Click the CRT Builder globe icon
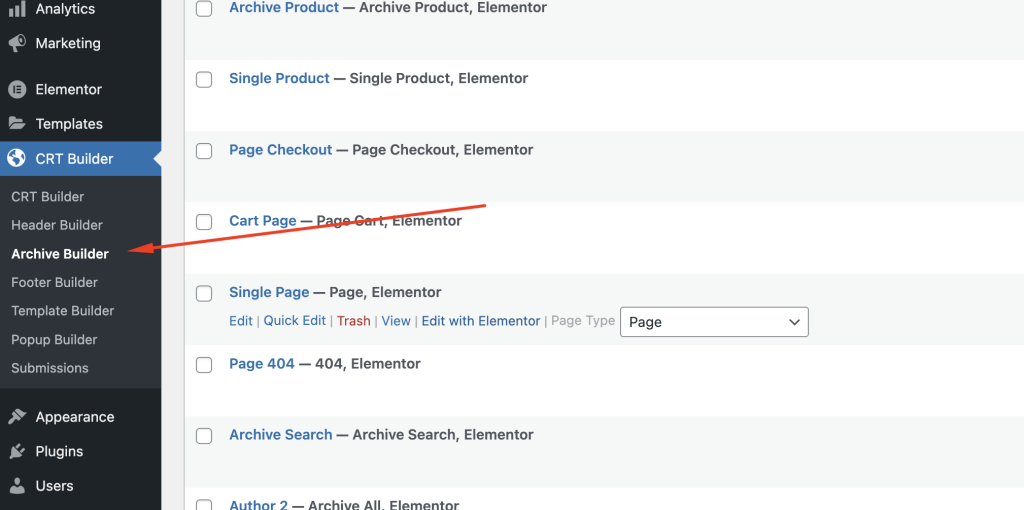 pyautogui.click(x=17, y=158)
